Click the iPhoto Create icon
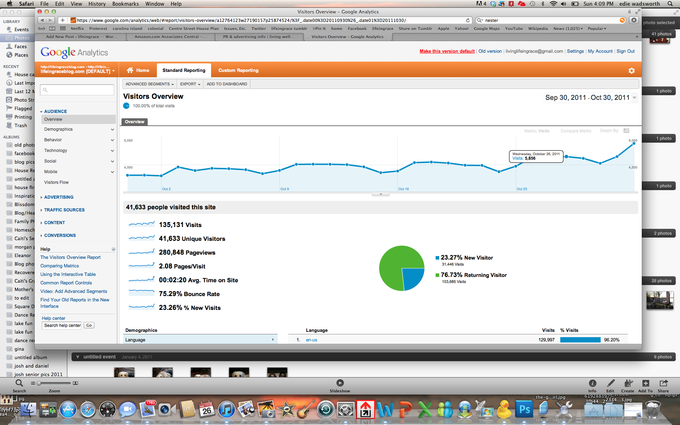Image resolution: width=680 pixels, height=425 pixels. click(x=628, y=383)
